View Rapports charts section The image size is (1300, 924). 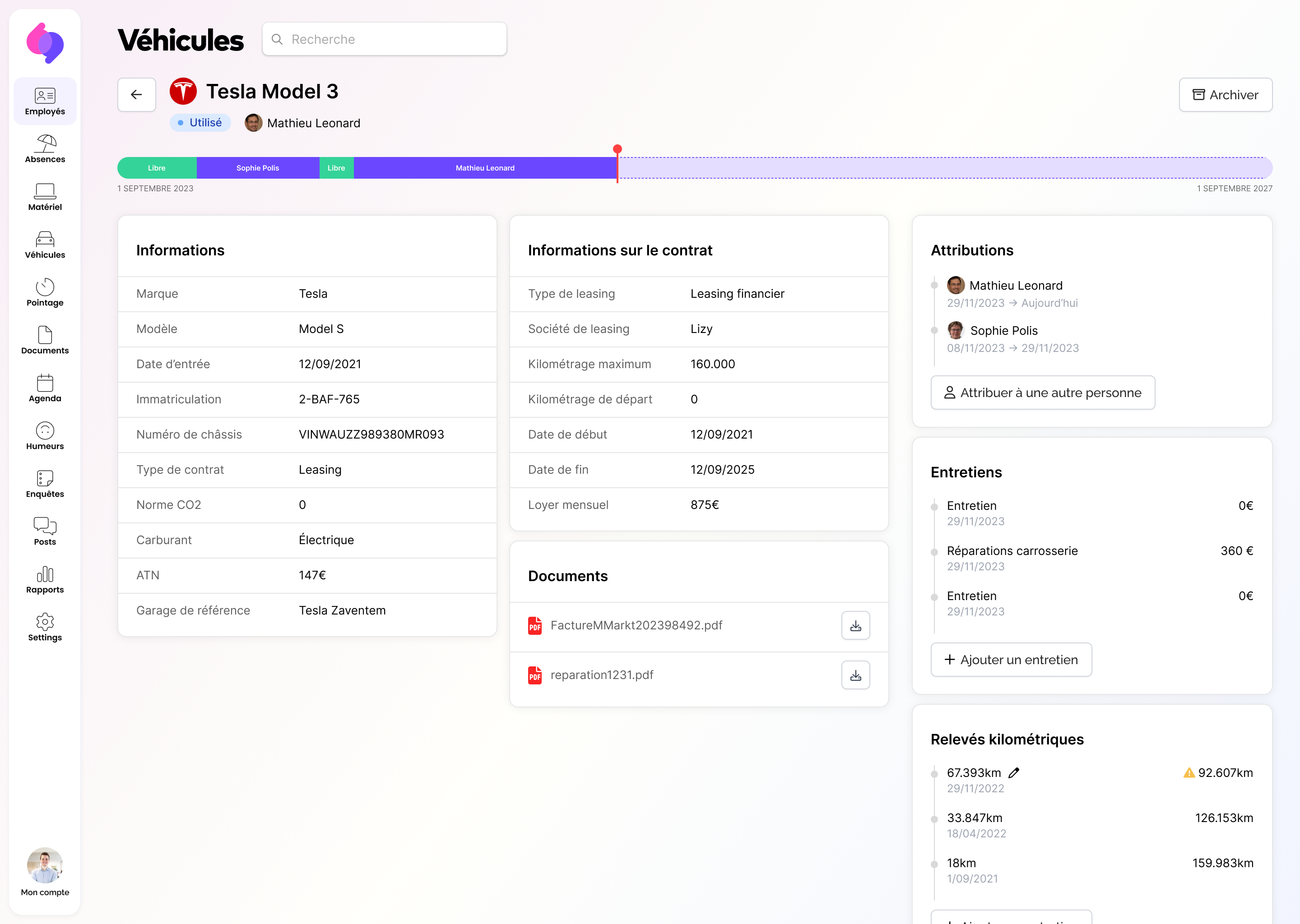click(x=45, y=579)
